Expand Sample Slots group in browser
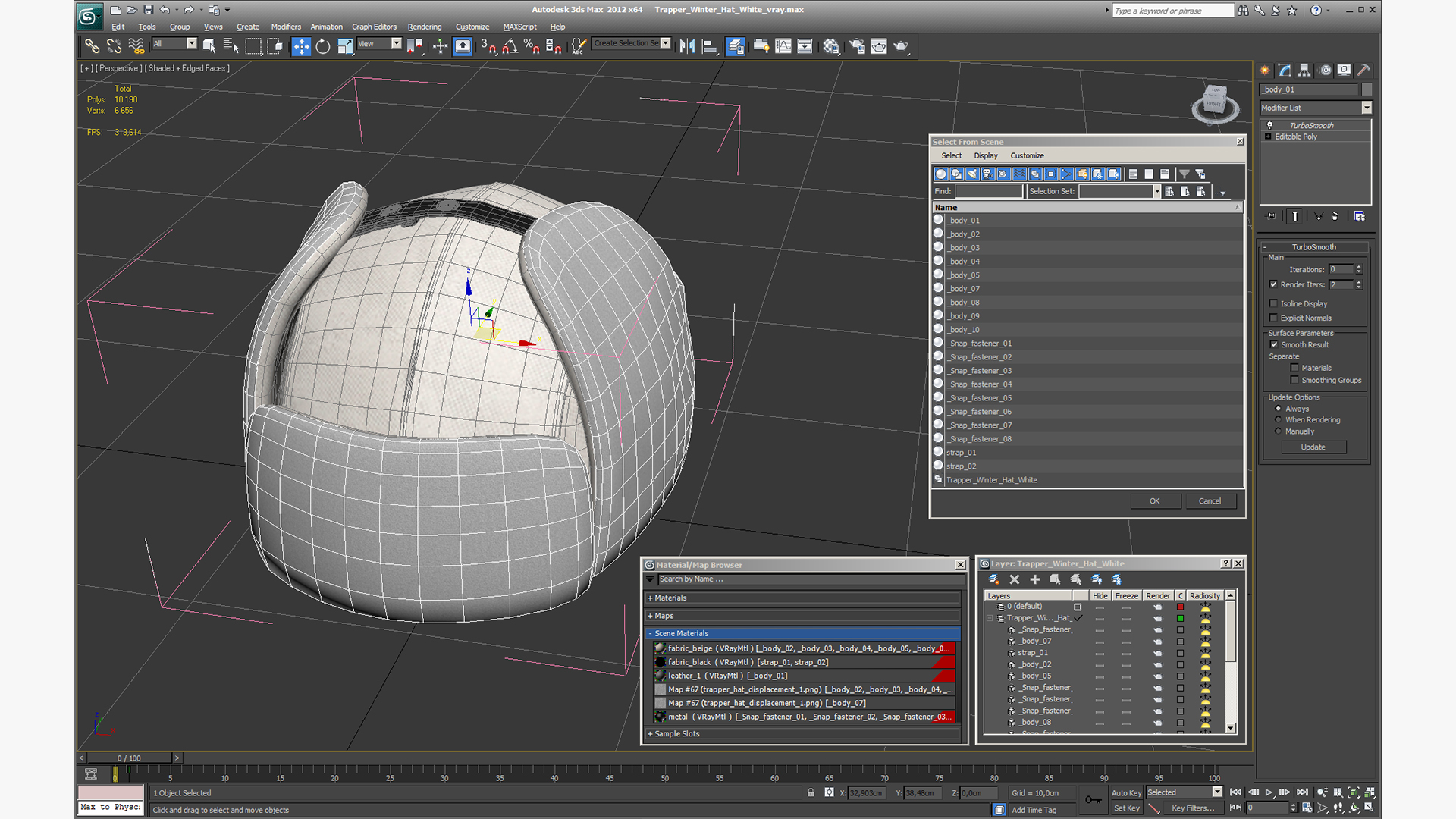The image size is (1456, 819). 651,733
